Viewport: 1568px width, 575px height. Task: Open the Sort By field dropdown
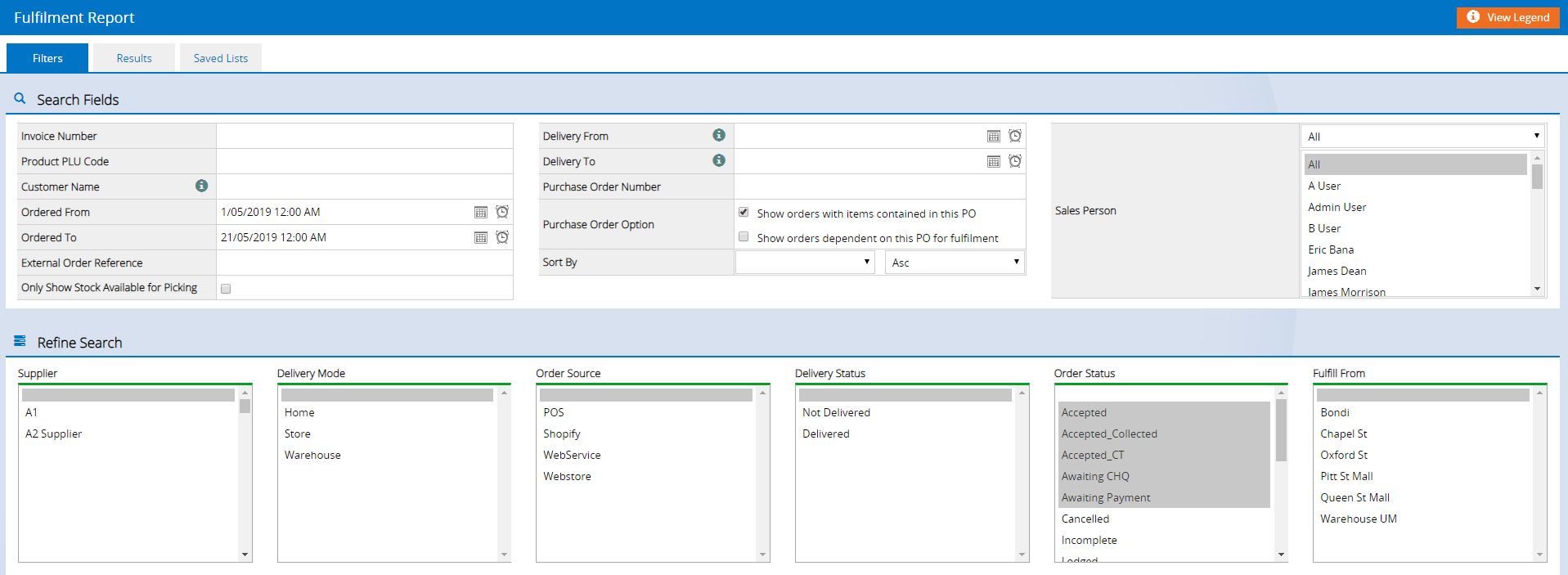805,262
